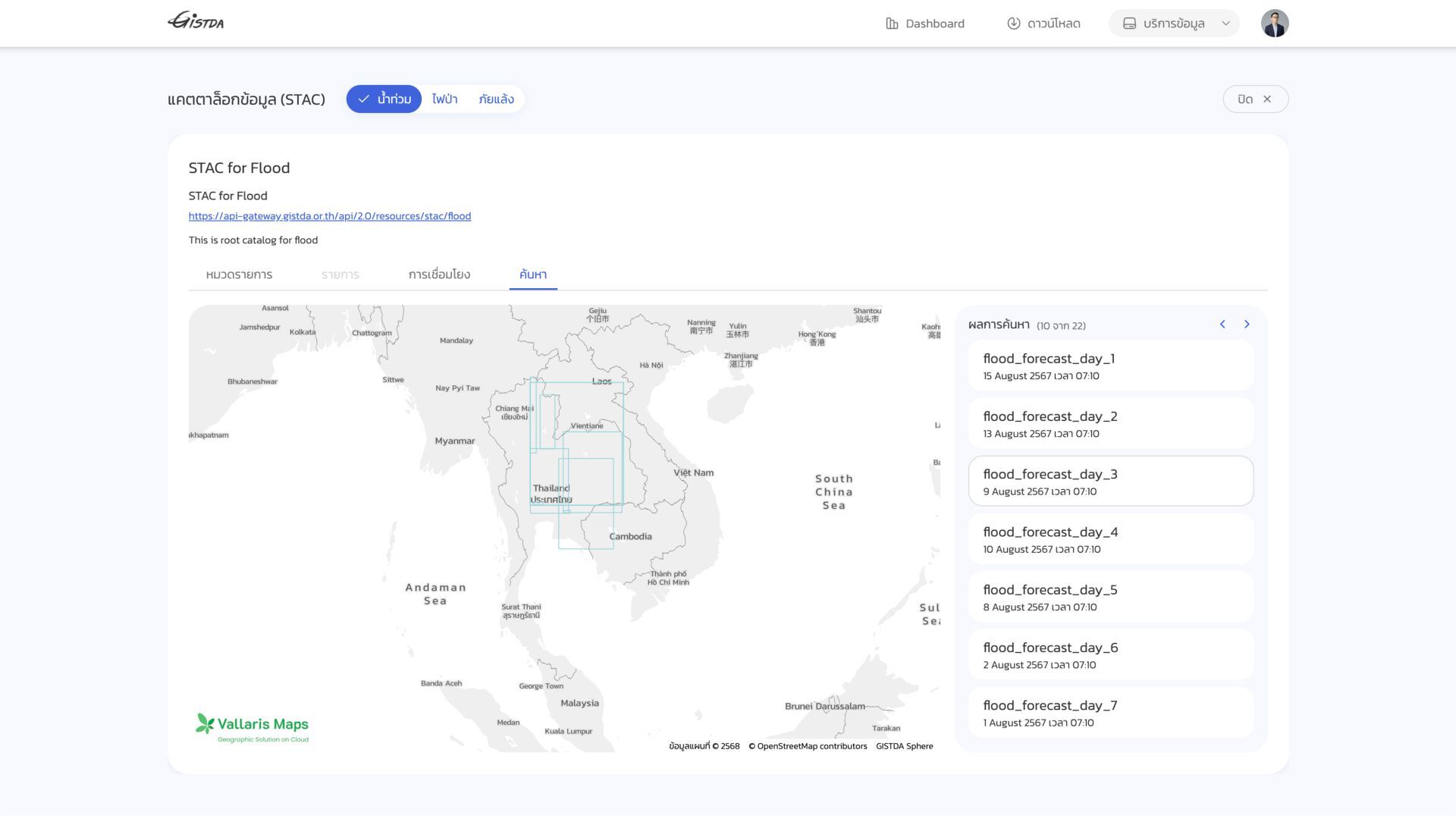Switch to the การเชื่อมโยง tab
The image size is (1456, 819).
pos(439,275)
